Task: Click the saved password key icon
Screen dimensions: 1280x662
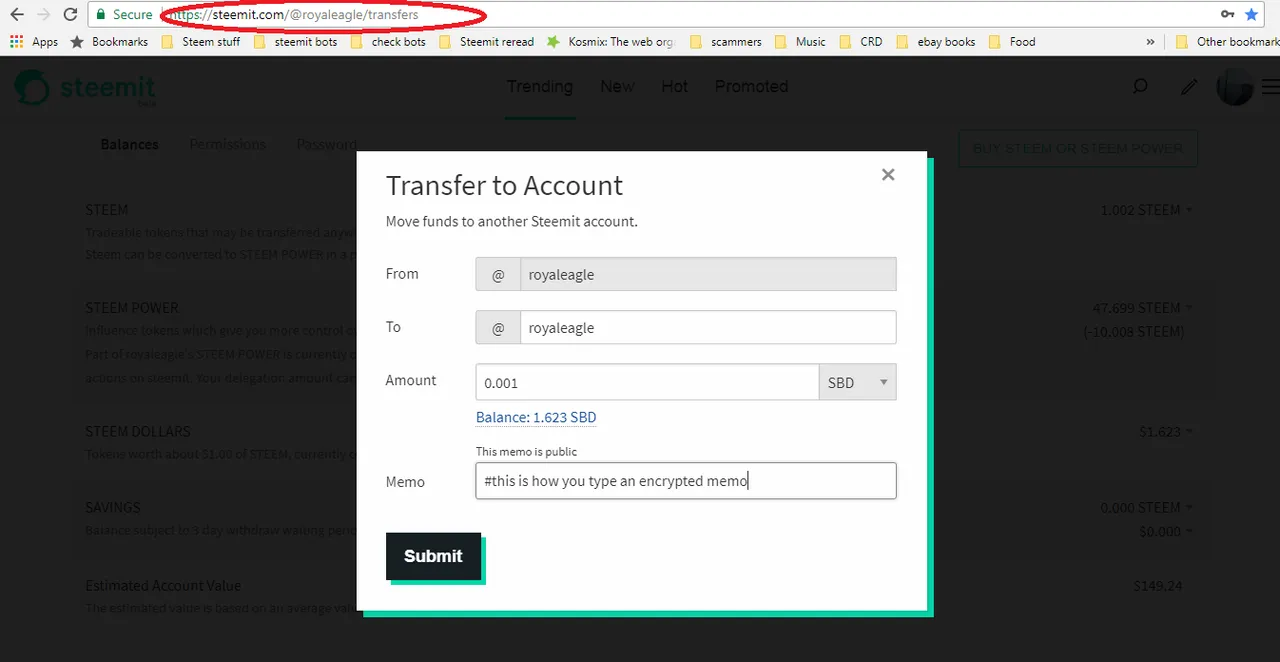Action: (1227, 15)
